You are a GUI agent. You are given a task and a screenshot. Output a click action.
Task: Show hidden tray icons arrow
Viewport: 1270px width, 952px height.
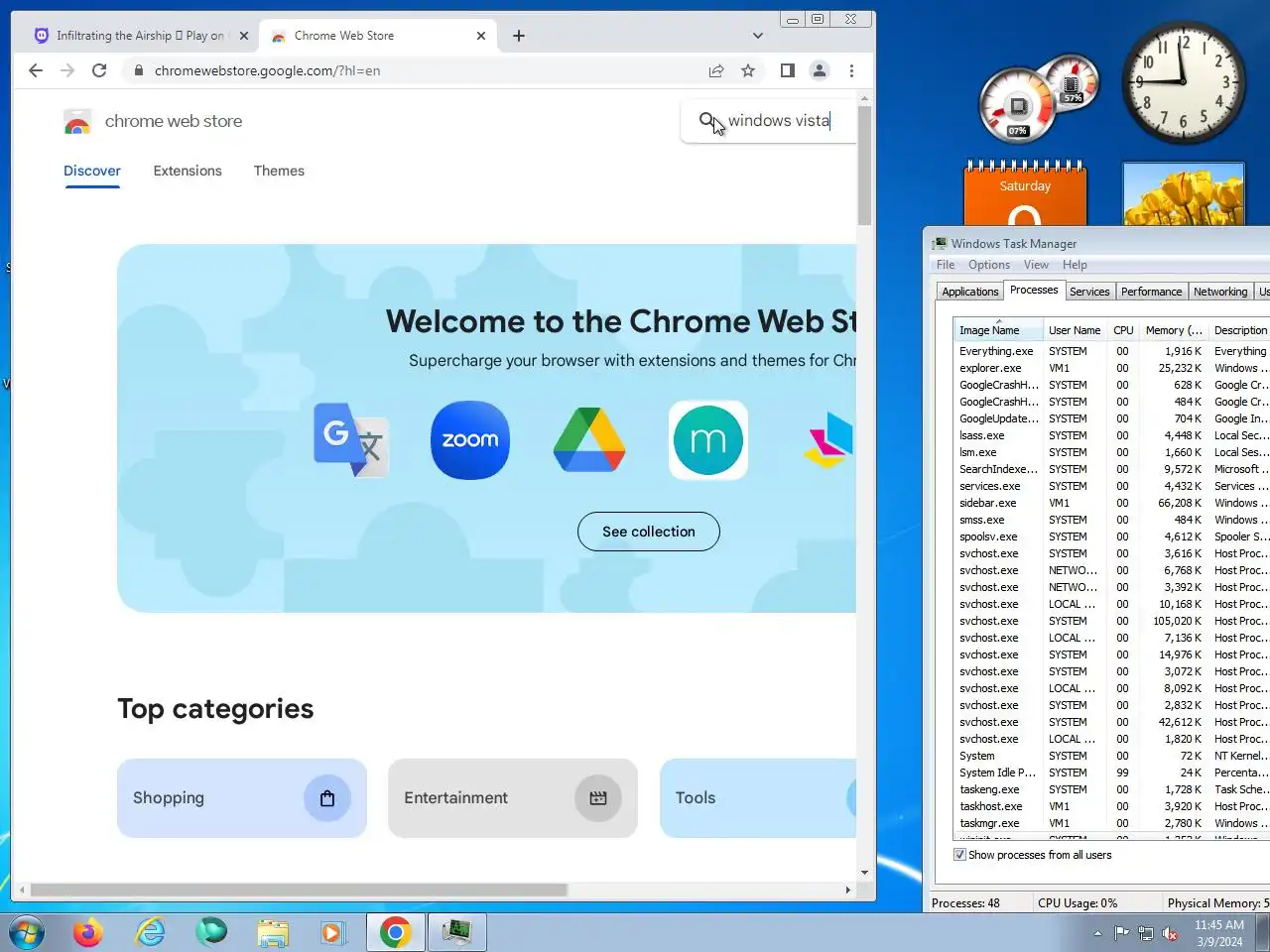(x=1097, y=934)
